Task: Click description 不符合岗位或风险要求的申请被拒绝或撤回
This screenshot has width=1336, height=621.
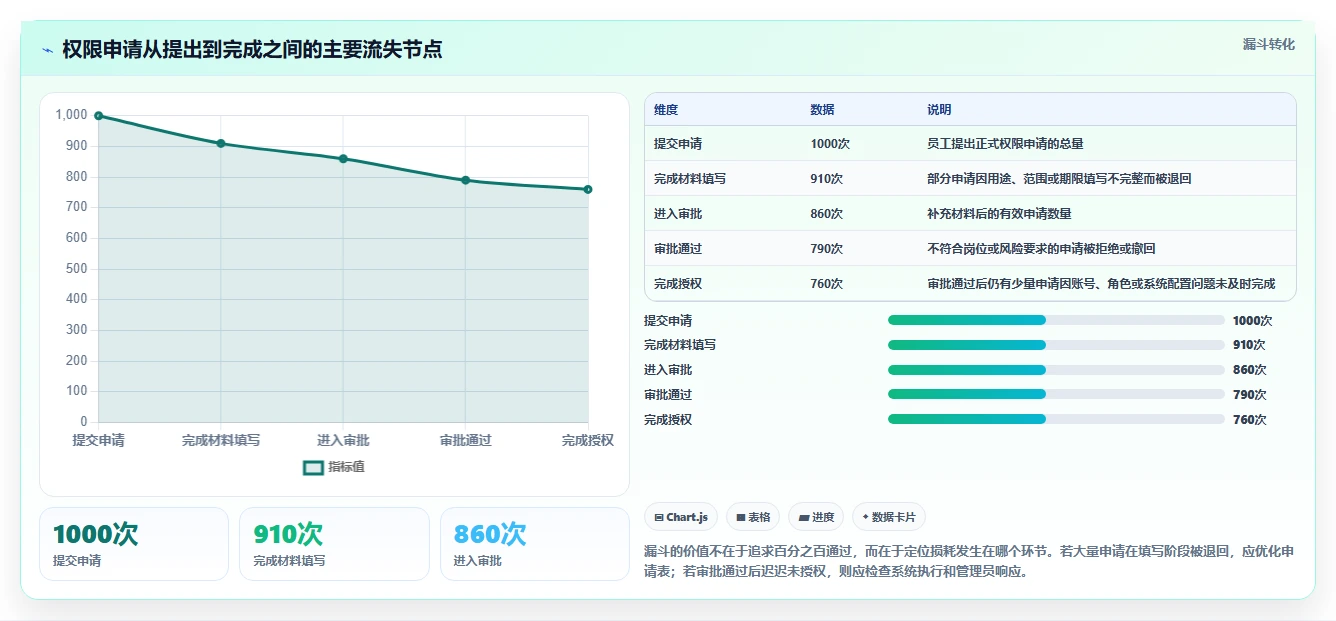Action: pos(1041,249)
